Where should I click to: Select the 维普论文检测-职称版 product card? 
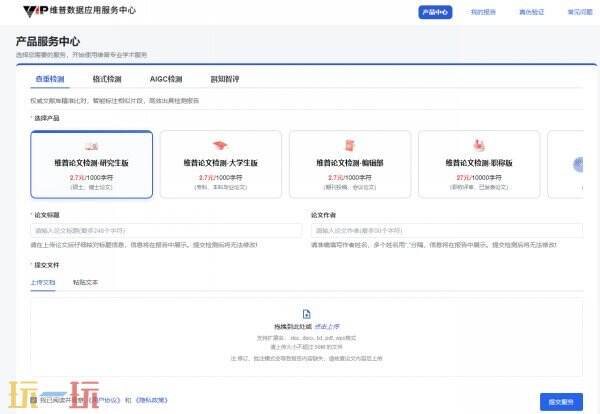point(479,165)
